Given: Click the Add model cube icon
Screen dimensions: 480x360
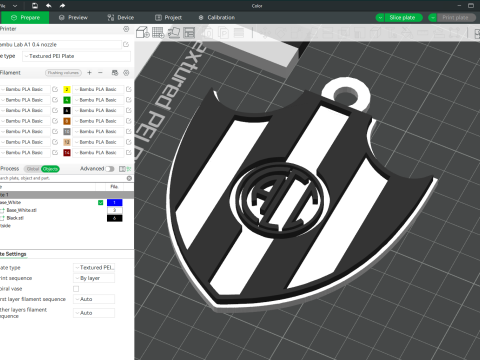Looking at the screenshot, I should pos(142,32).
